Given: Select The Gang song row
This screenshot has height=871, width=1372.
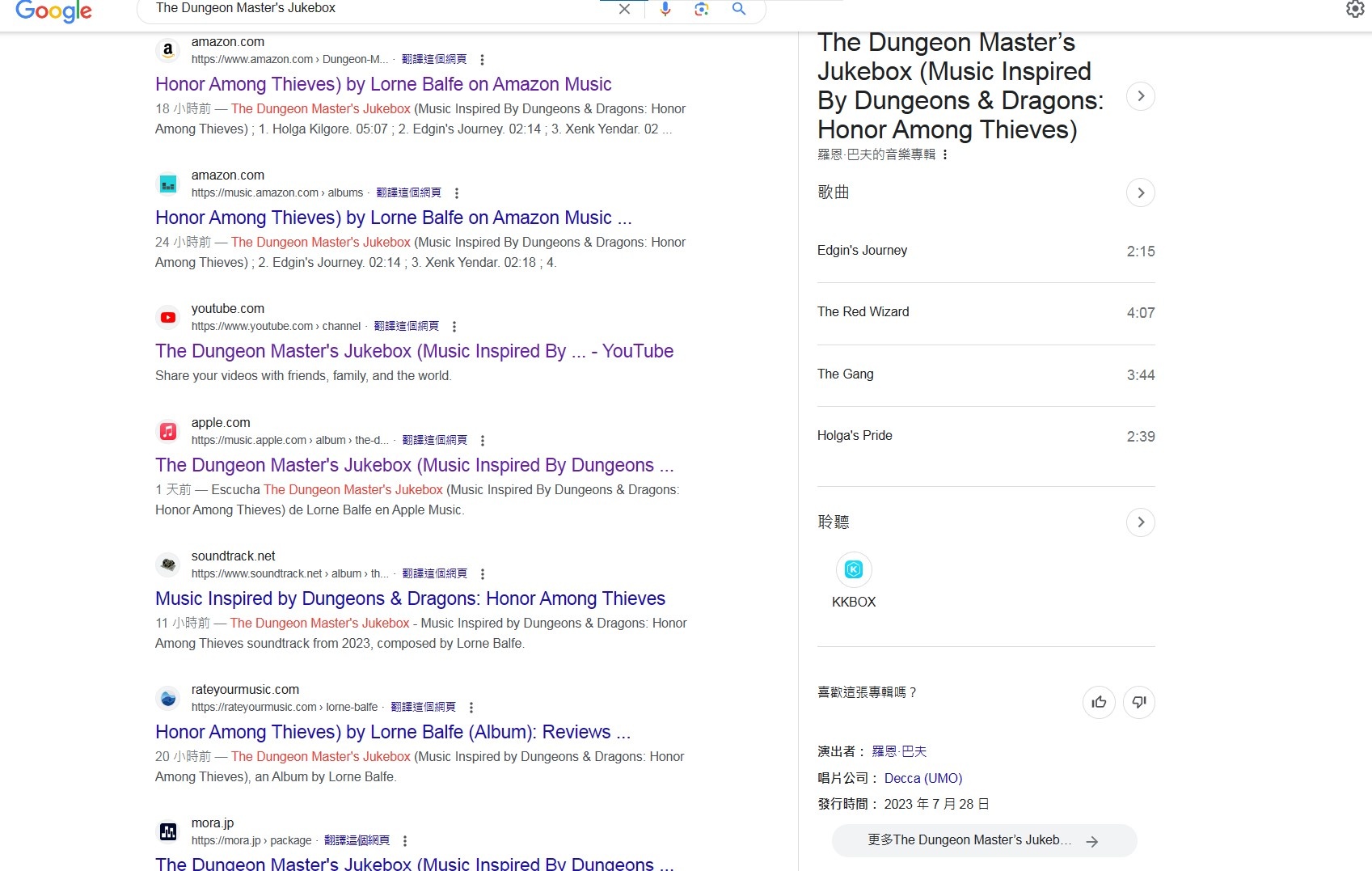Looking at the screenshot, I should point(986,374).
